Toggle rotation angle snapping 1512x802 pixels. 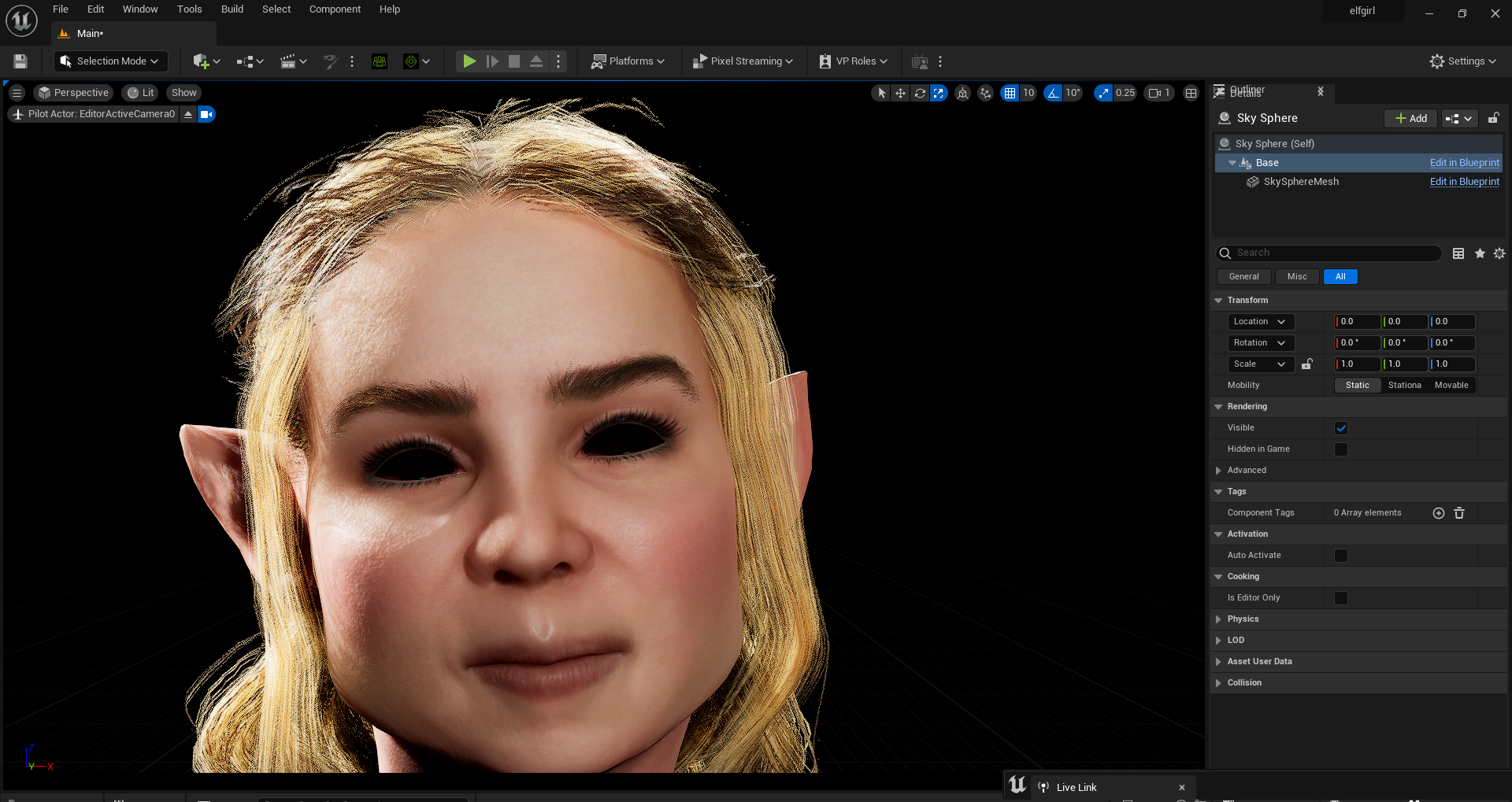pyautogui.click(x=1053, y=93)
